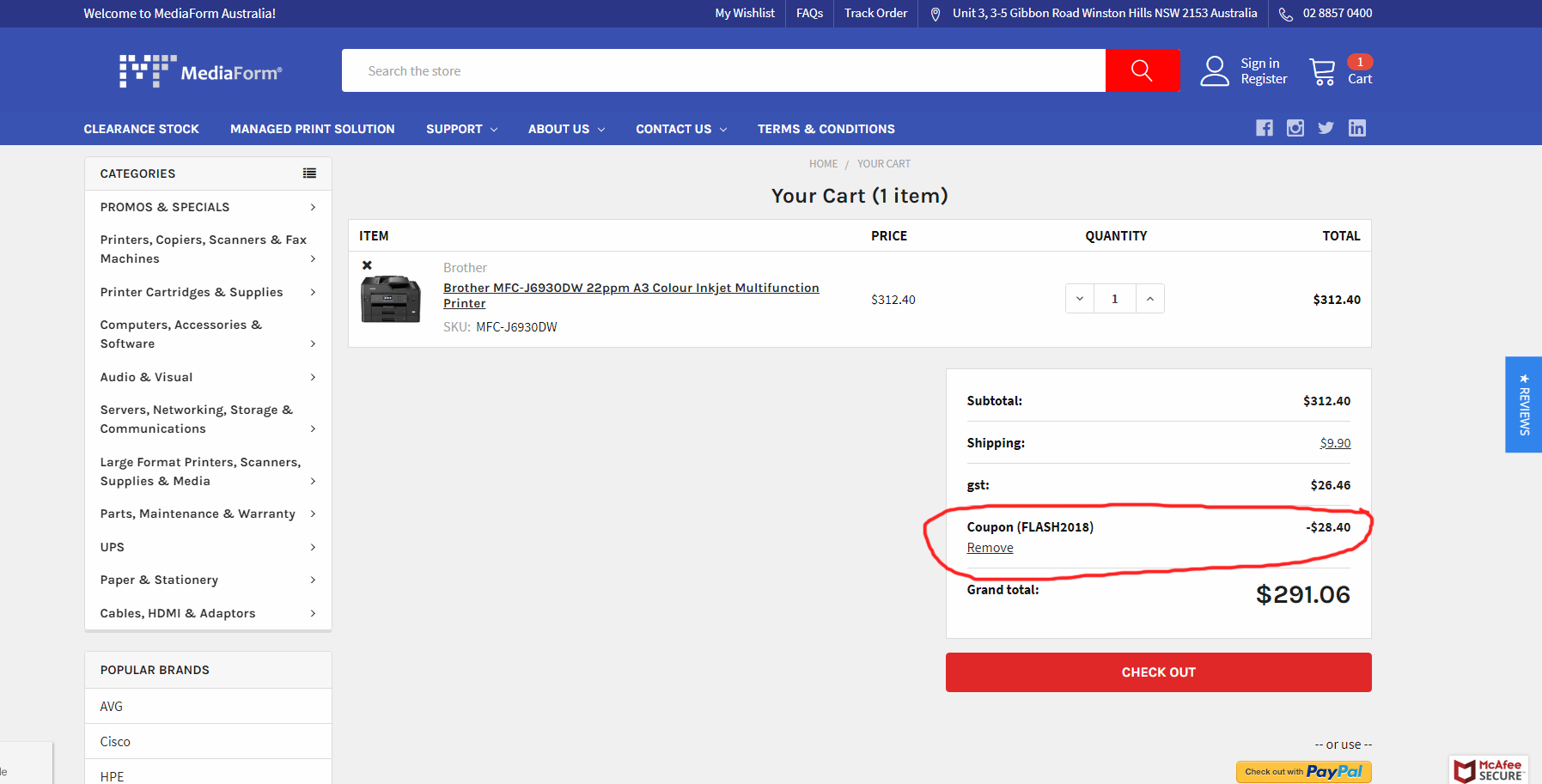Viewport: 1542px width, 784px height.
Task: Click the MediaForm logo
Action: pyautogui.click(x=200, y=71)
